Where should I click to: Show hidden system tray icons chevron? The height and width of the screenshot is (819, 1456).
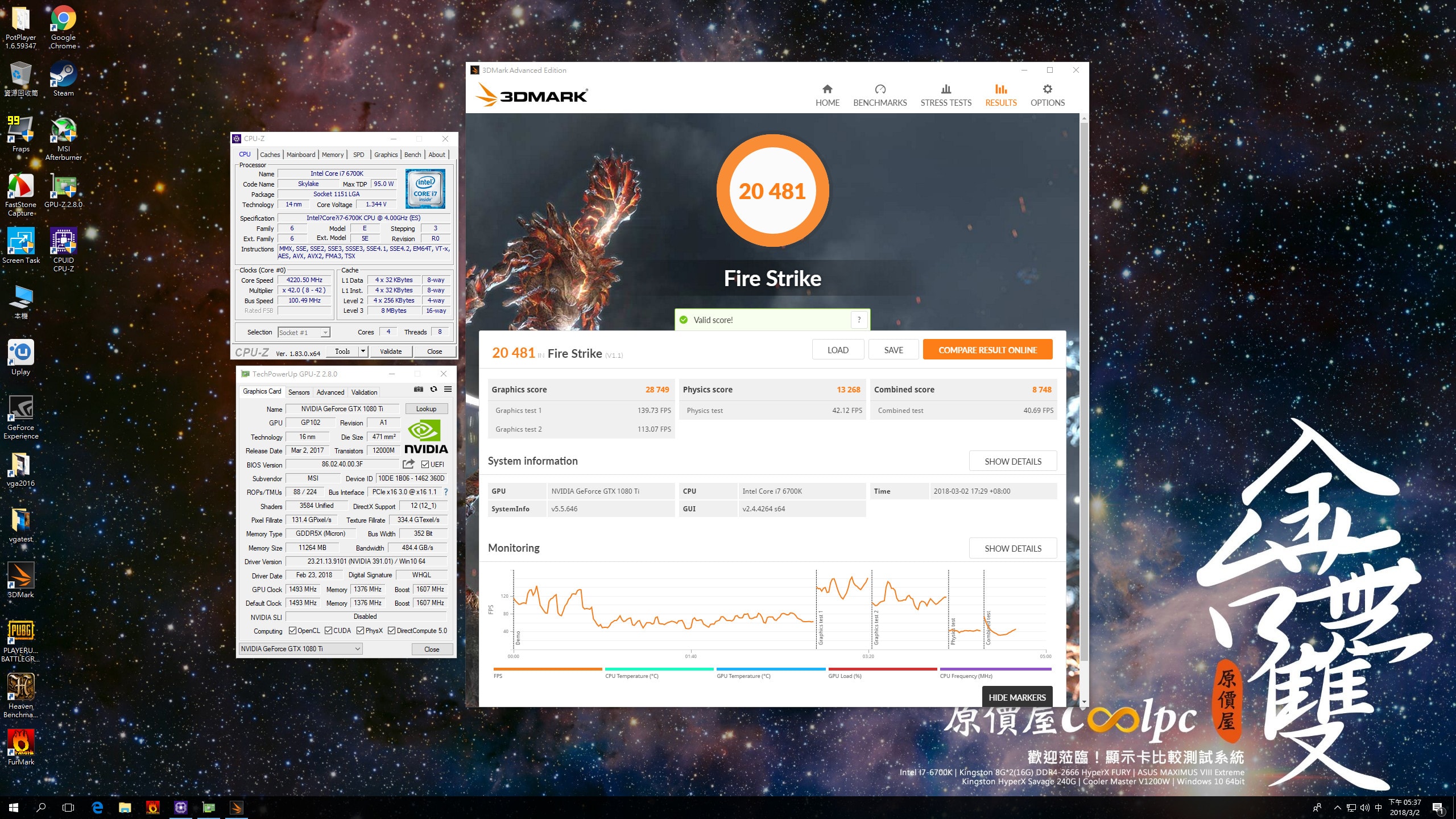click(x=1337, y=808)
